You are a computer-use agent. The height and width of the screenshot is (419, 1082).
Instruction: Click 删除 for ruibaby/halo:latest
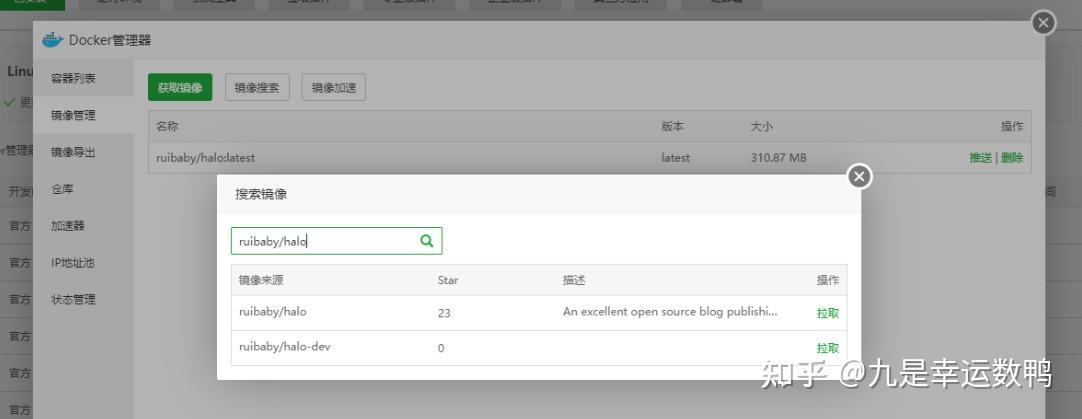click(1012, 157)
